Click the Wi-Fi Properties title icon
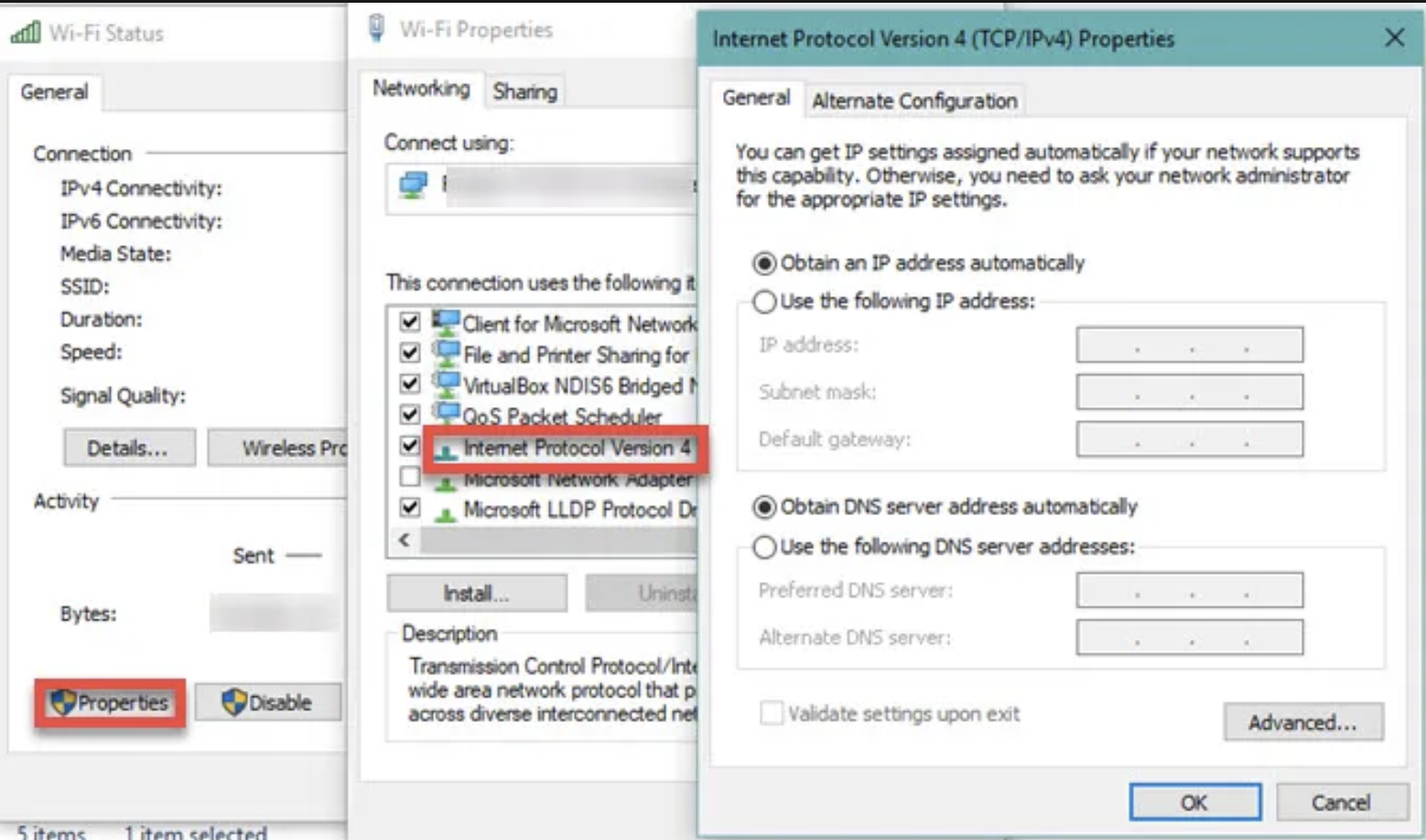 375,28
